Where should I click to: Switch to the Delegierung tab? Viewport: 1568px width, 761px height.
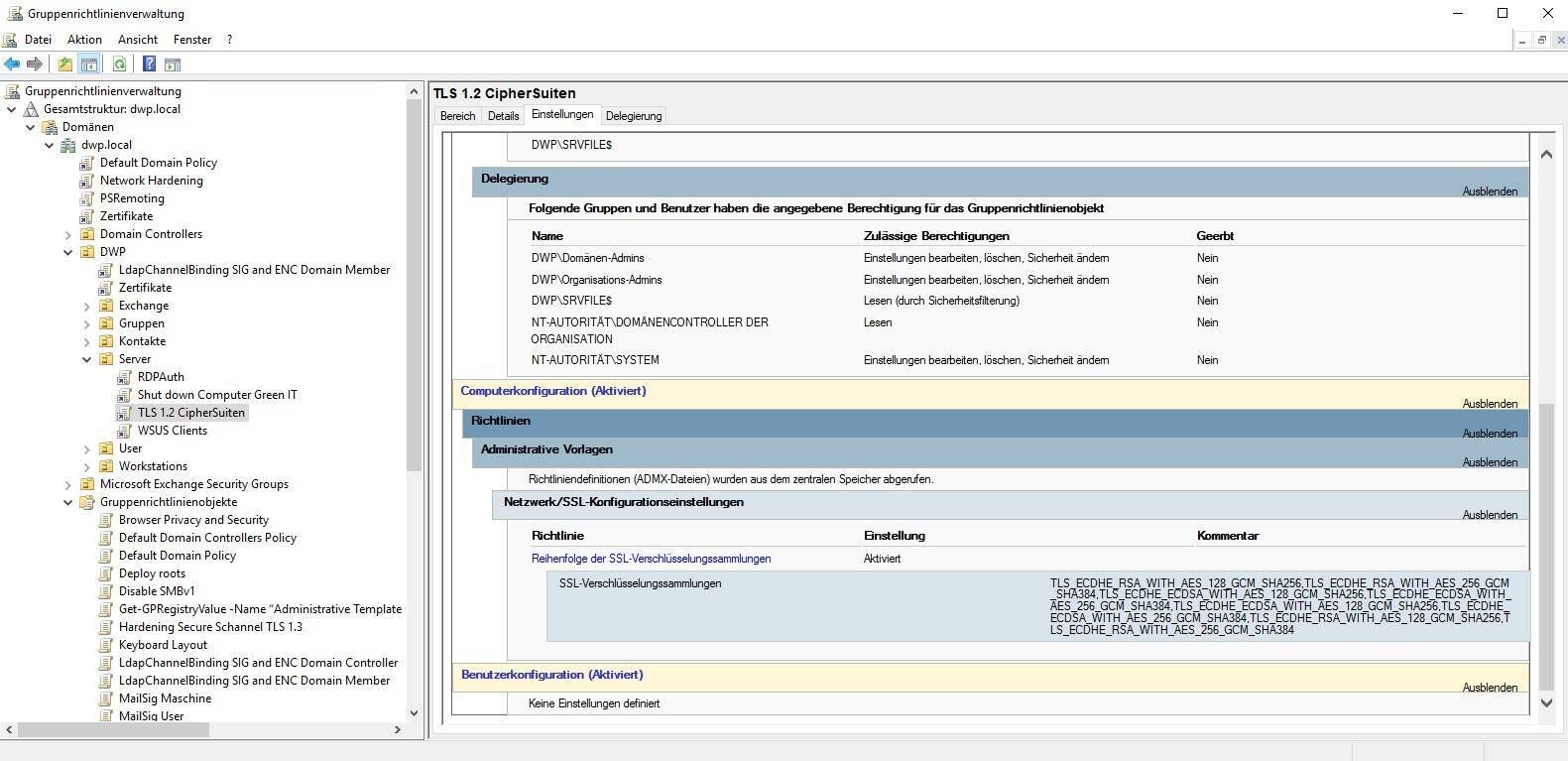point(633,116)
